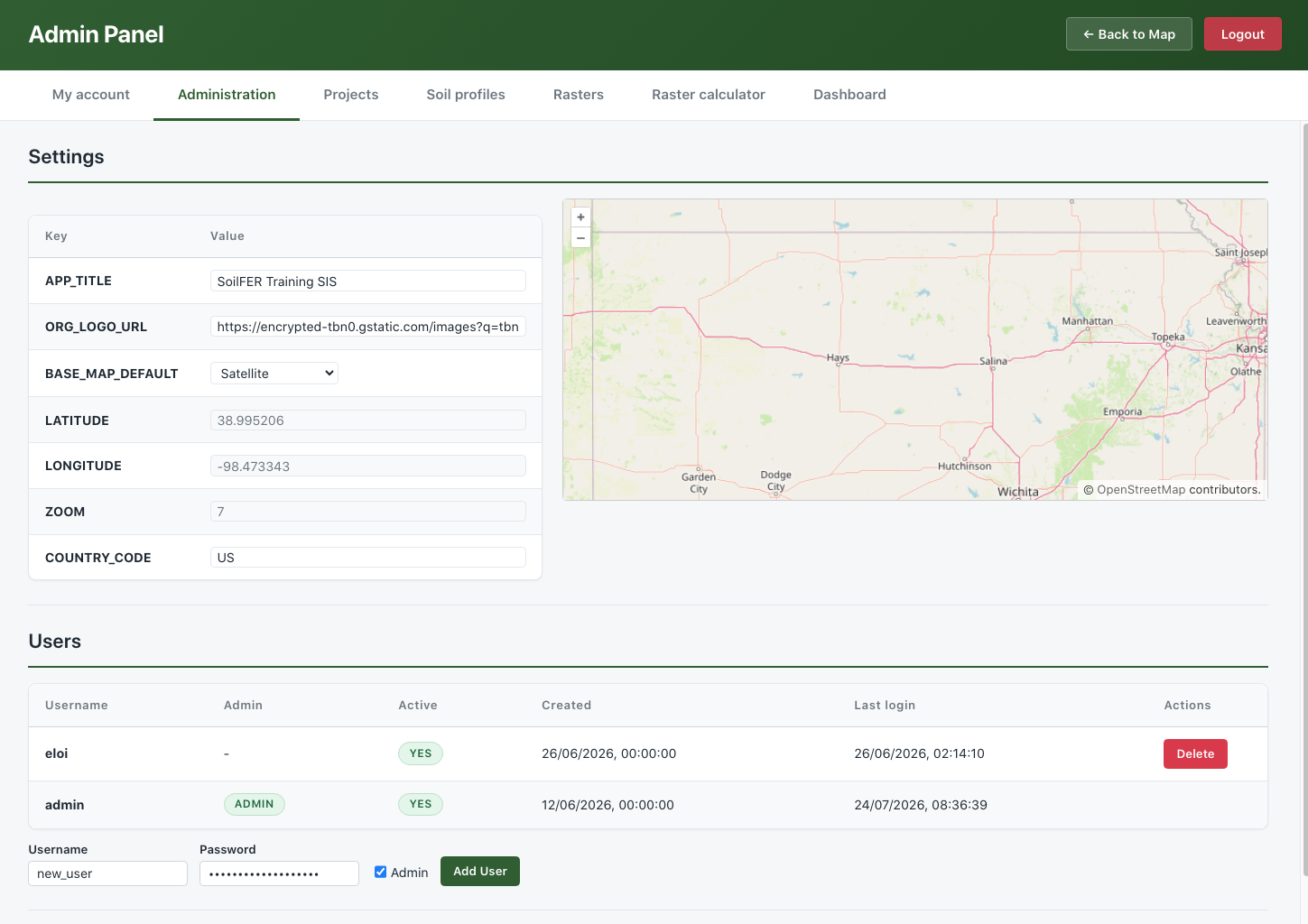Click Topeka on the map
This screenshot has height=924, width=1308.
pyautogui.click(x=1168, y=337)
